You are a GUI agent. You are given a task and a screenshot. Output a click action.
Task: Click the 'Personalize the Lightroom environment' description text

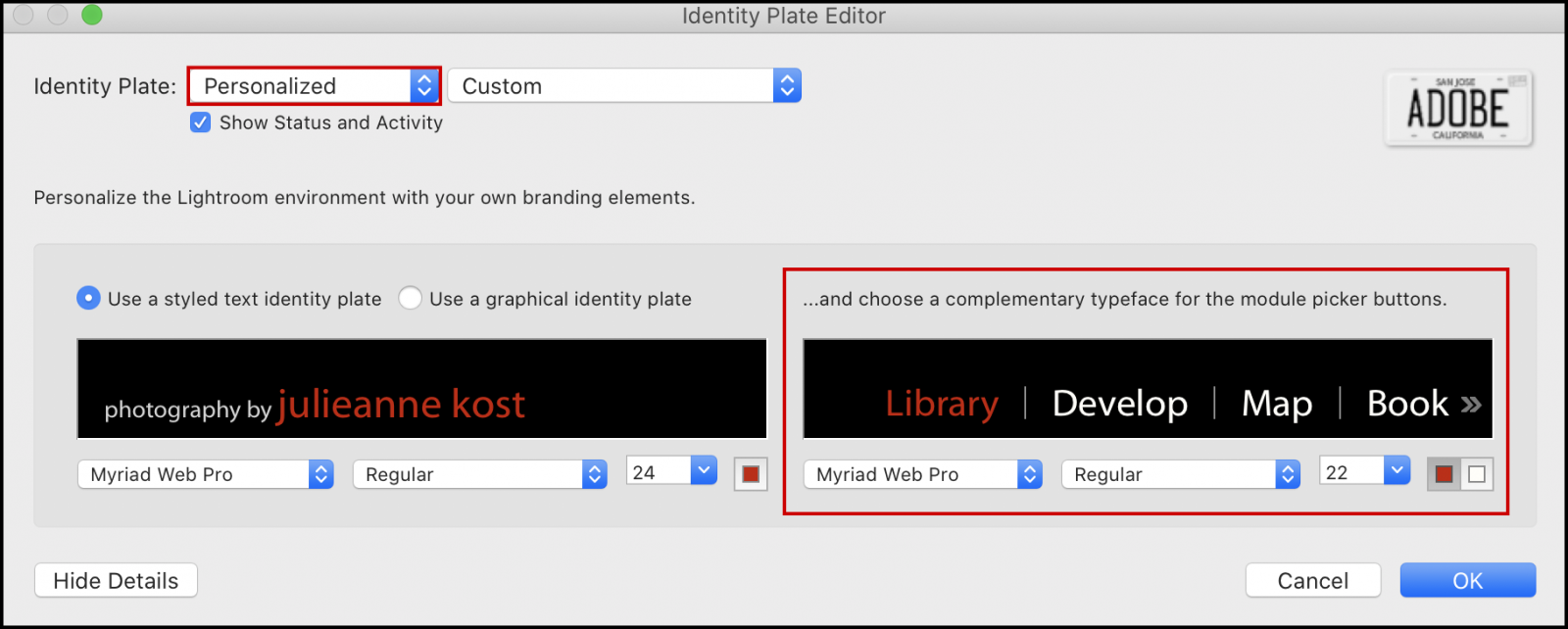pyautogui.click(x=365, y=197)
